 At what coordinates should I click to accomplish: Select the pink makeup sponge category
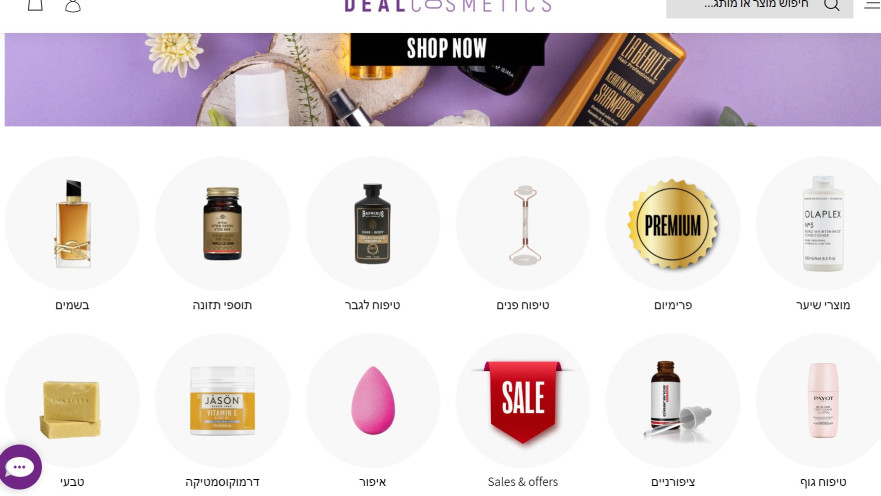tap(373, 401)
